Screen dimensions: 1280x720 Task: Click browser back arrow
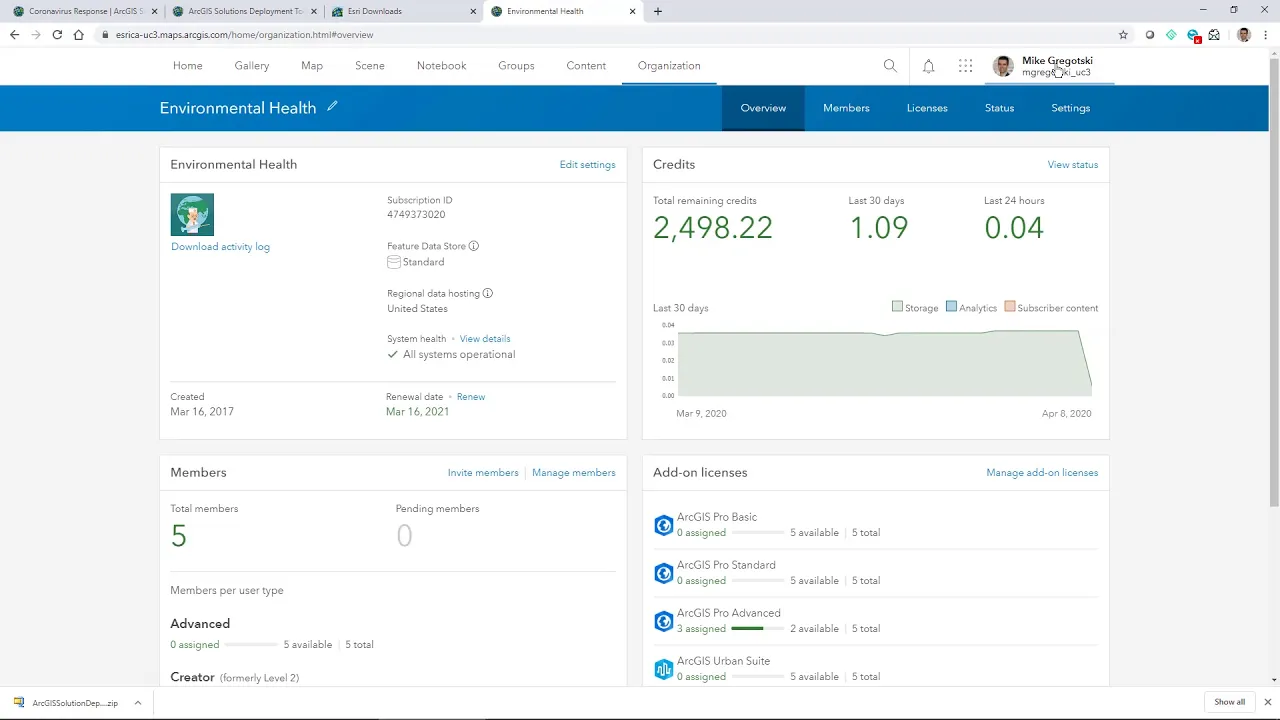click(14, 35)
